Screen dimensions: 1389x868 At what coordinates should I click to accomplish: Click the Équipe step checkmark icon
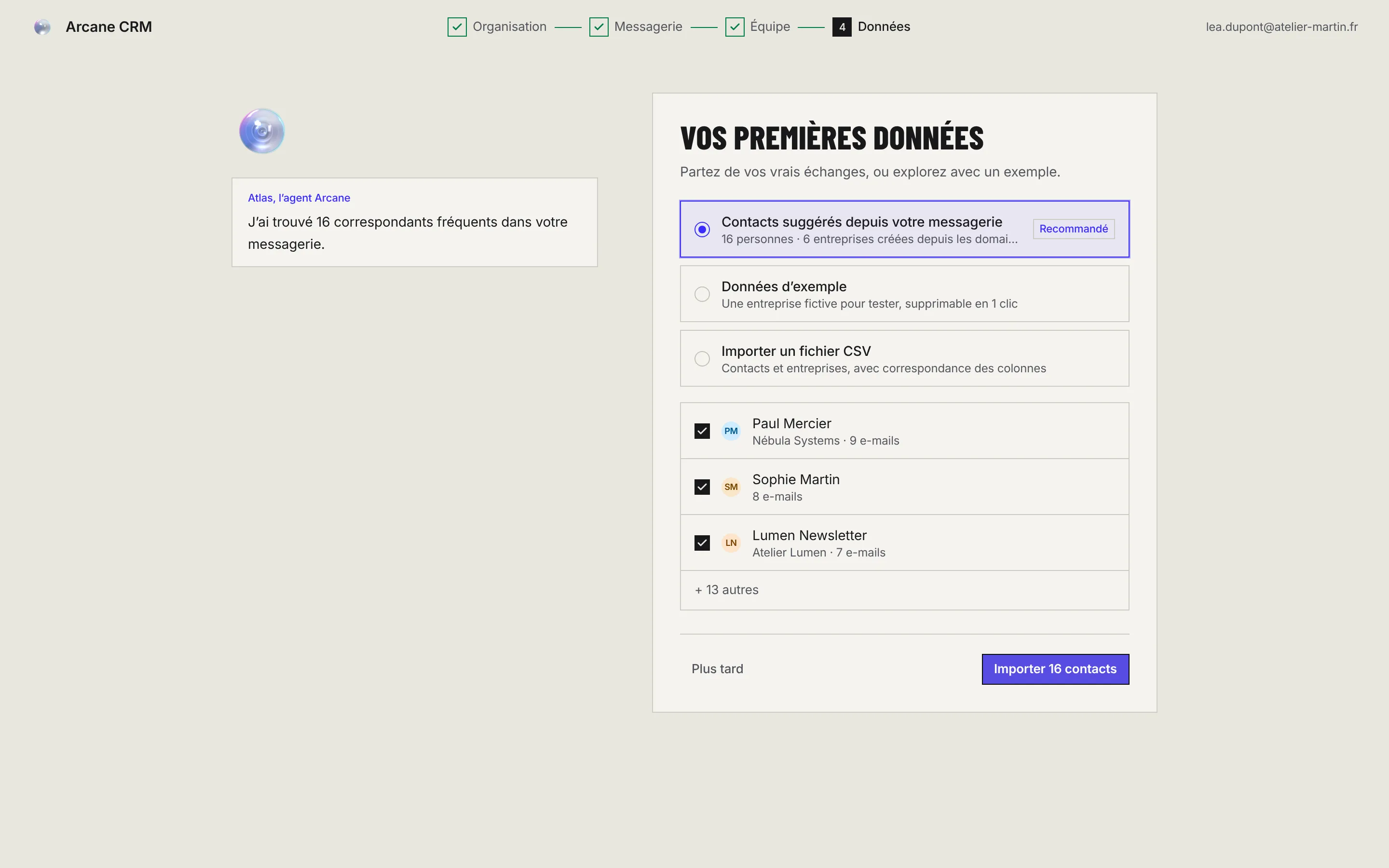coord(735,27)
